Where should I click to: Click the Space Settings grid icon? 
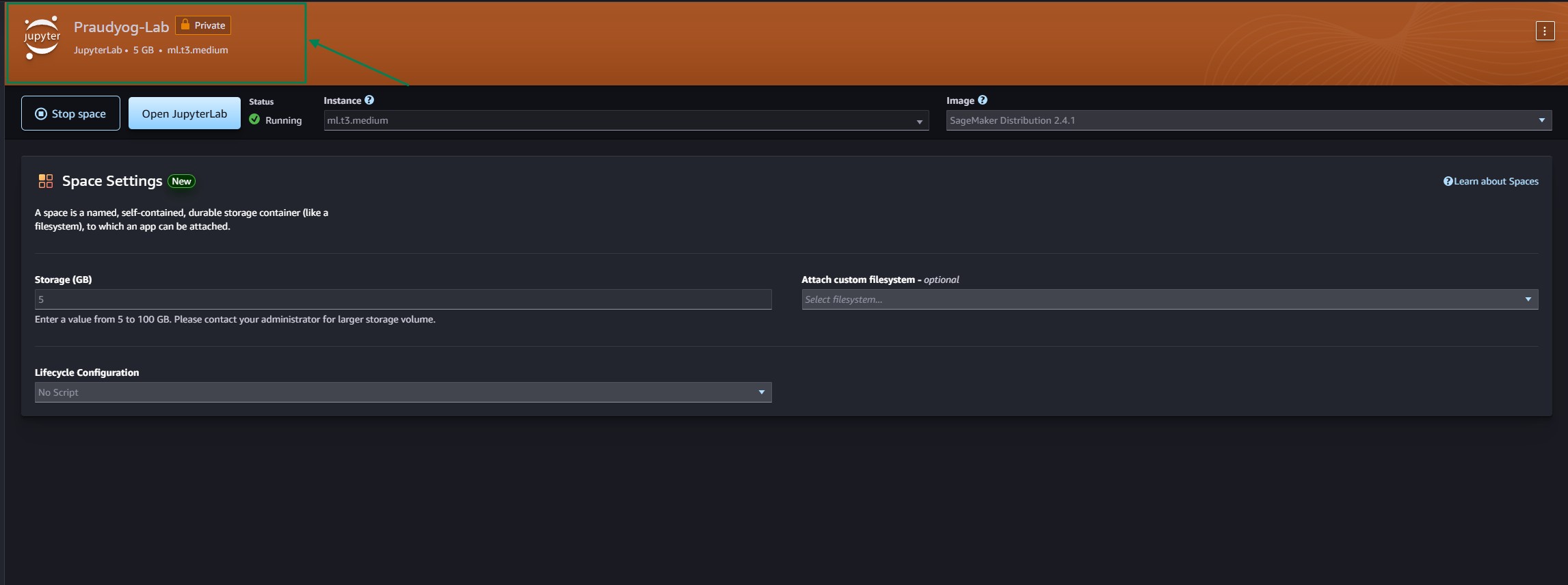tap(46, 181)
